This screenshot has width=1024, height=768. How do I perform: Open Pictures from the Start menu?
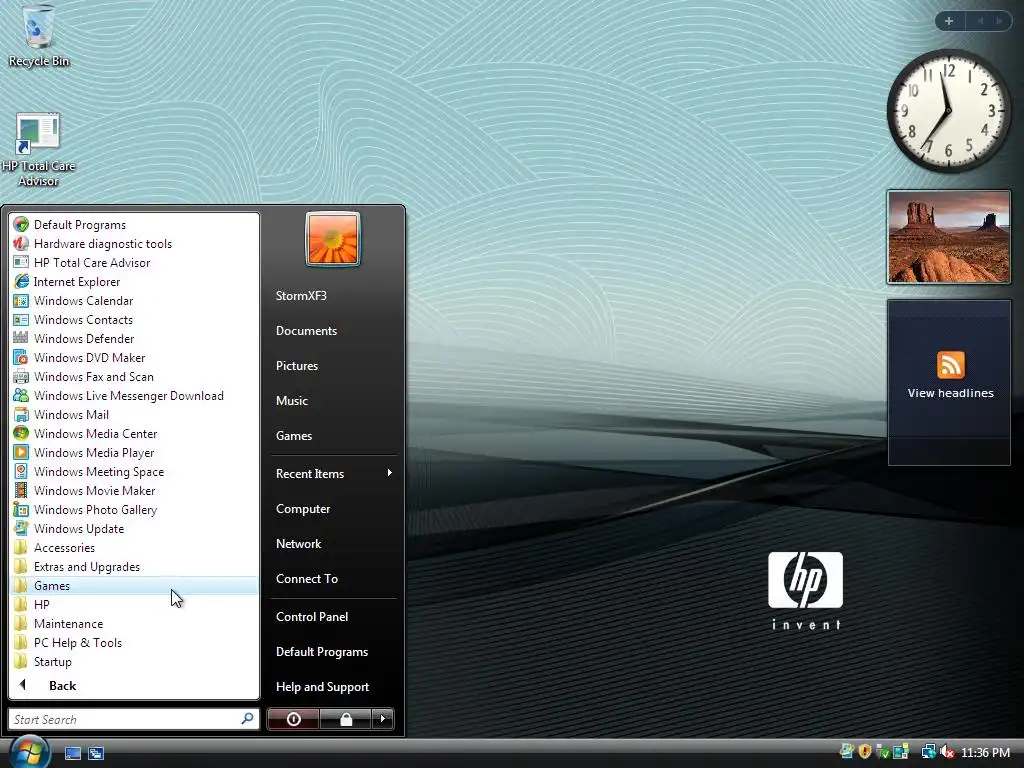coord(334,366)
